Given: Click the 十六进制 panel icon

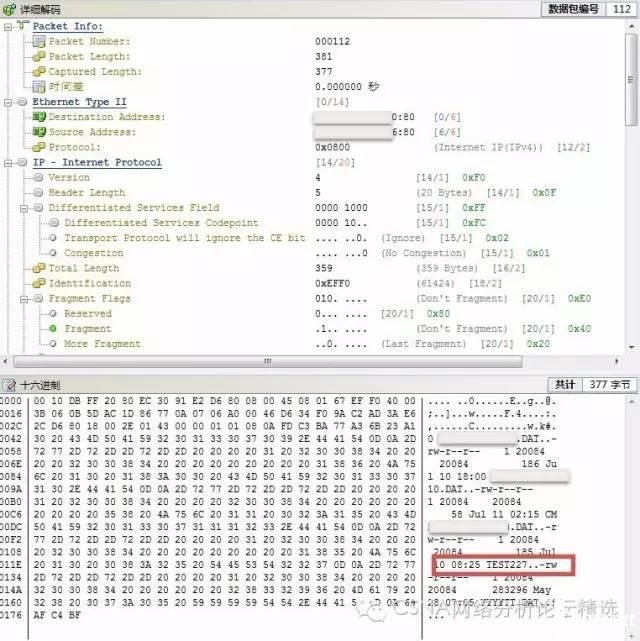Looking at the screenshot, I should point(10,385).
